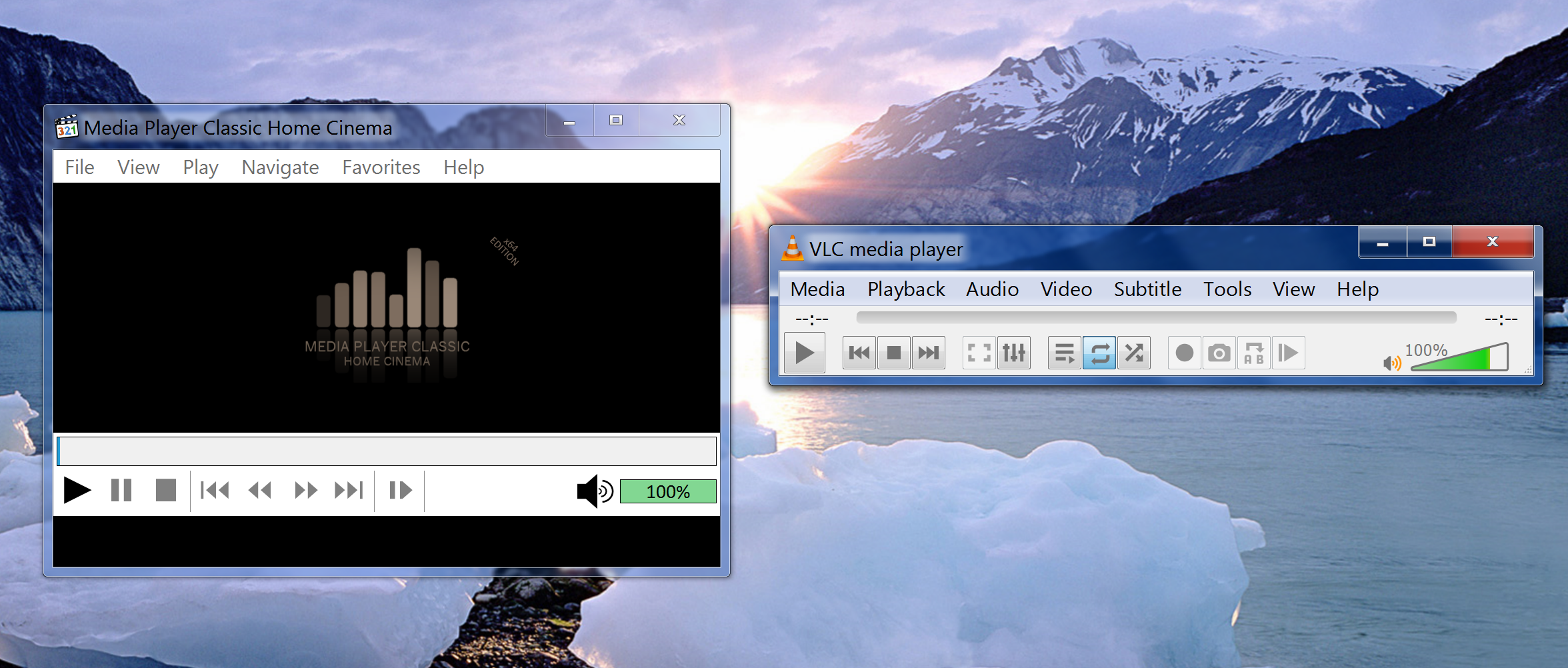Close the Media Player Classic window
Screen dimensions: 1568x668
[679, 121]
